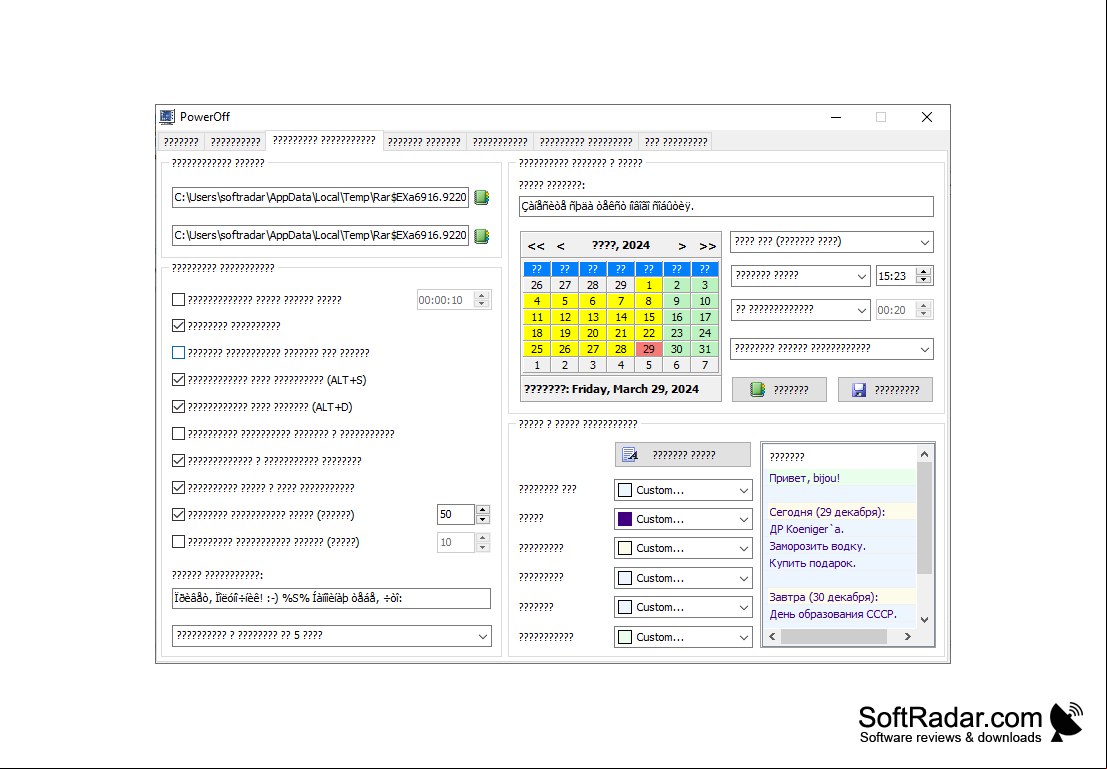Image resolution: width=1107 pixels, height=769 pixels.
Task: Click the green book icon beside the lower path field
Action: pyautogui.click(x=482, y=236)
